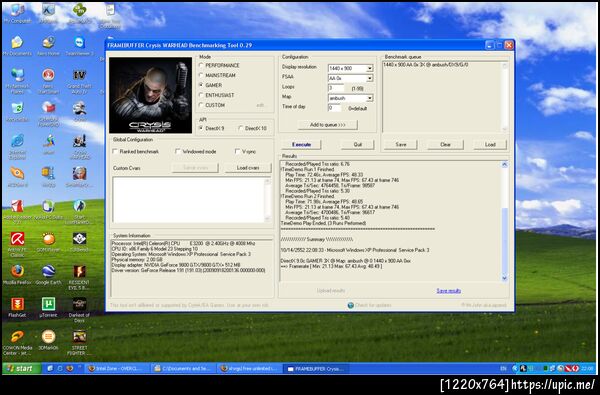Select the PERFORMANCE mode radio button
The height and width of the screenshot is (395, 600).
[x=201, y=65]
